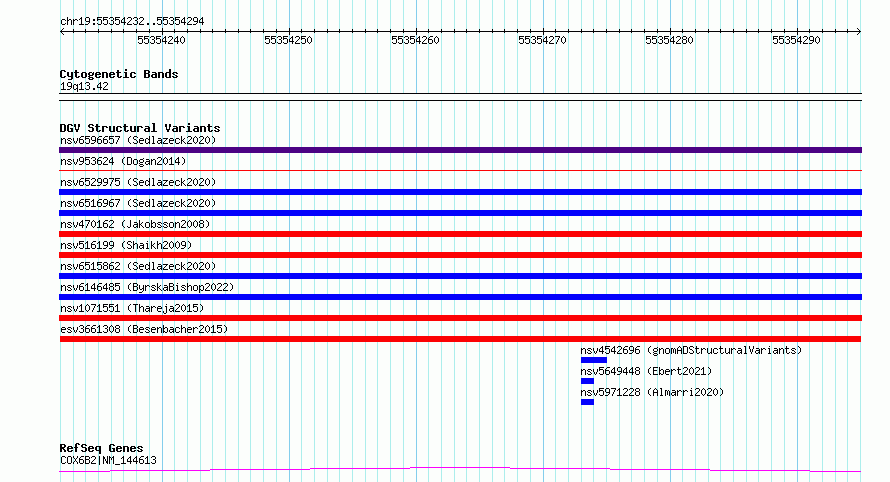This screenshot has width=890, height=482.
Task: Click the 55354260 ruler tick mark
Action: click(416, 32)
